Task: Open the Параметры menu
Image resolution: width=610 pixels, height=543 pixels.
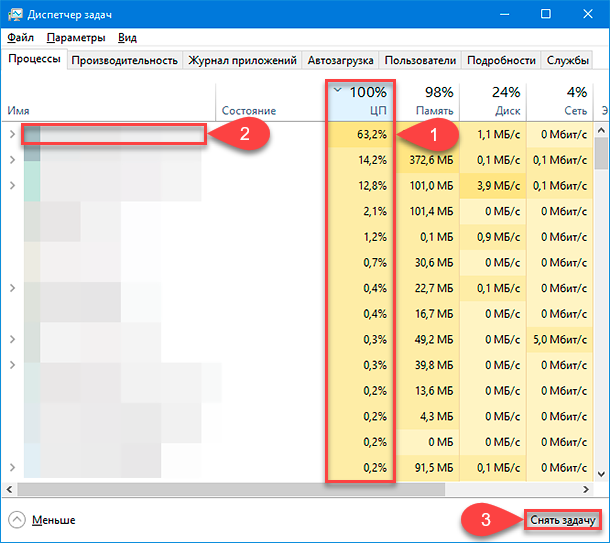Action: tap(76, 38)
